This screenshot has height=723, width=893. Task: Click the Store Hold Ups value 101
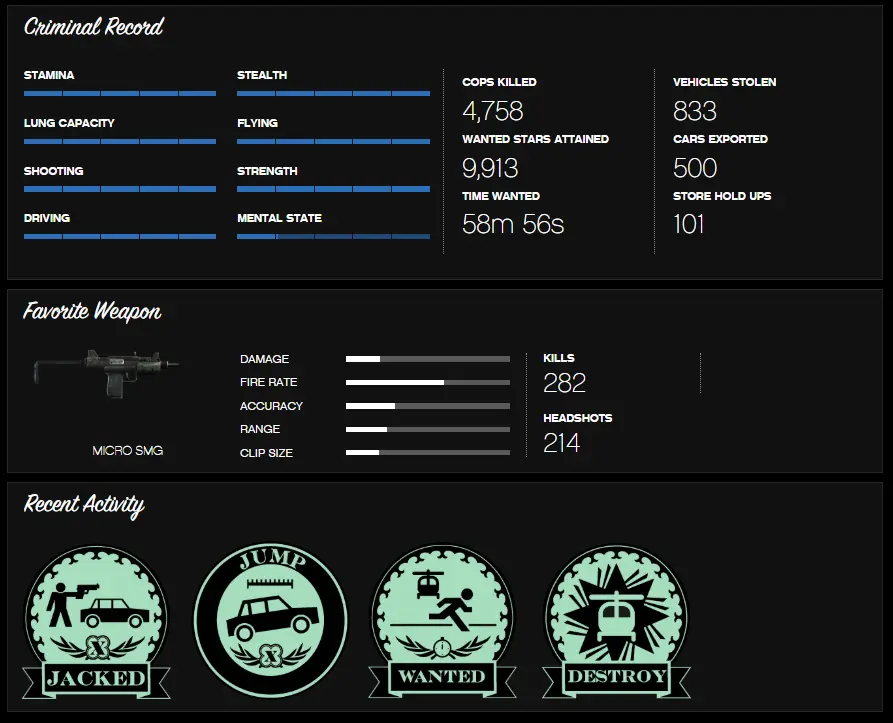(689, 224)
